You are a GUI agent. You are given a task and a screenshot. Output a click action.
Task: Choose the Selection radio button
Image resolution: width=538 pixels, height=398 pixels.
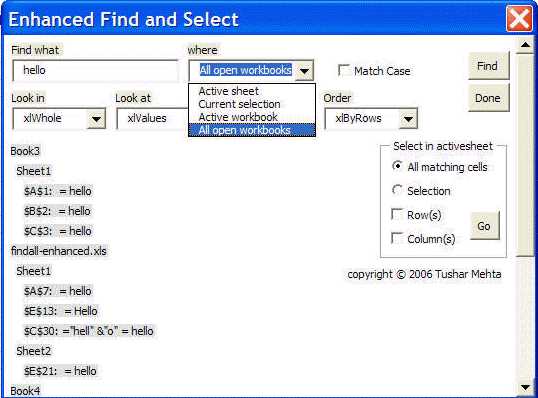coord(397,190)
